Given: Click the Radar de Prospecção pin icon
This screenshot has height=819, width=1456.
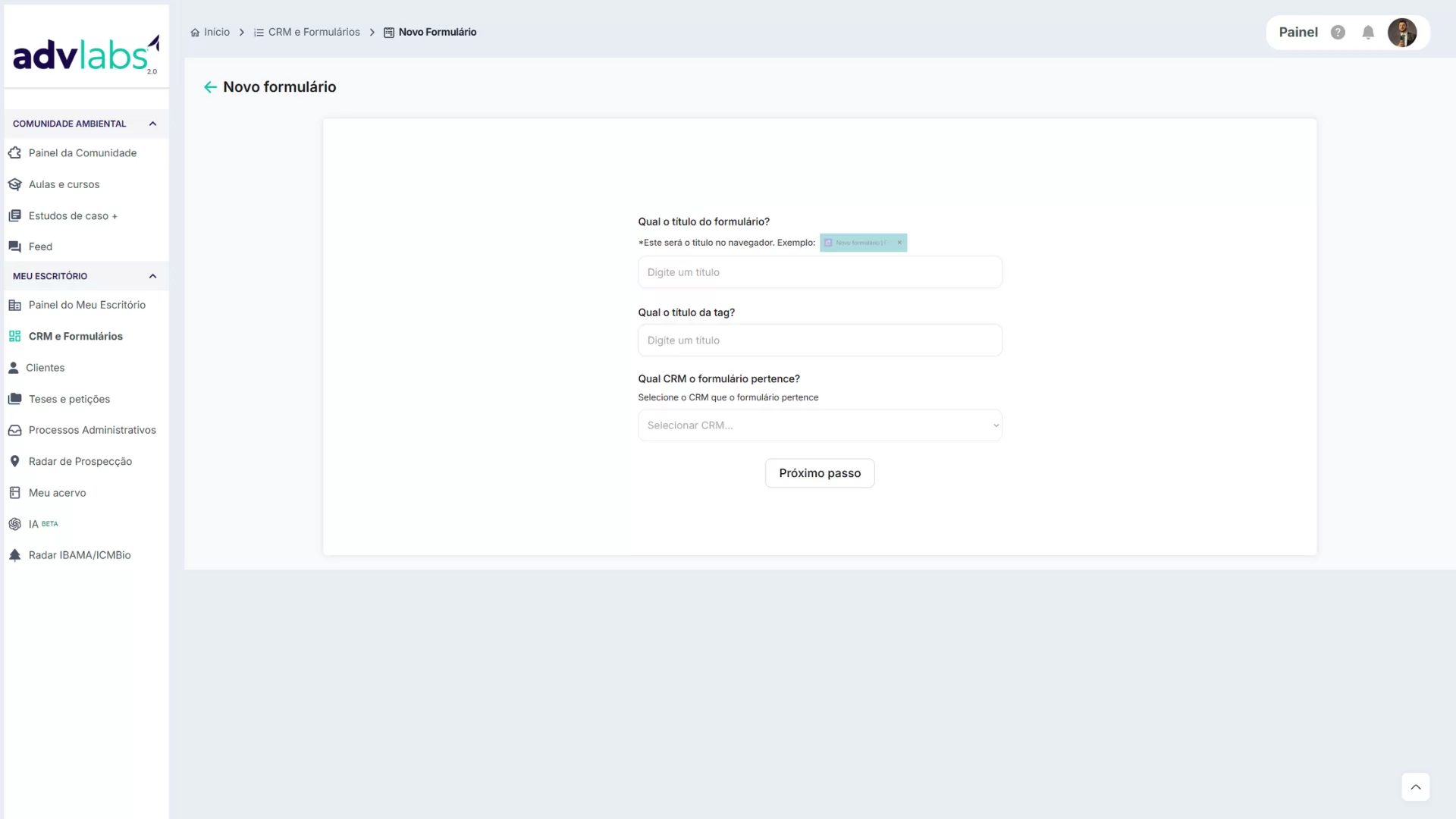Looking at the screenshot, I should 14,461.
